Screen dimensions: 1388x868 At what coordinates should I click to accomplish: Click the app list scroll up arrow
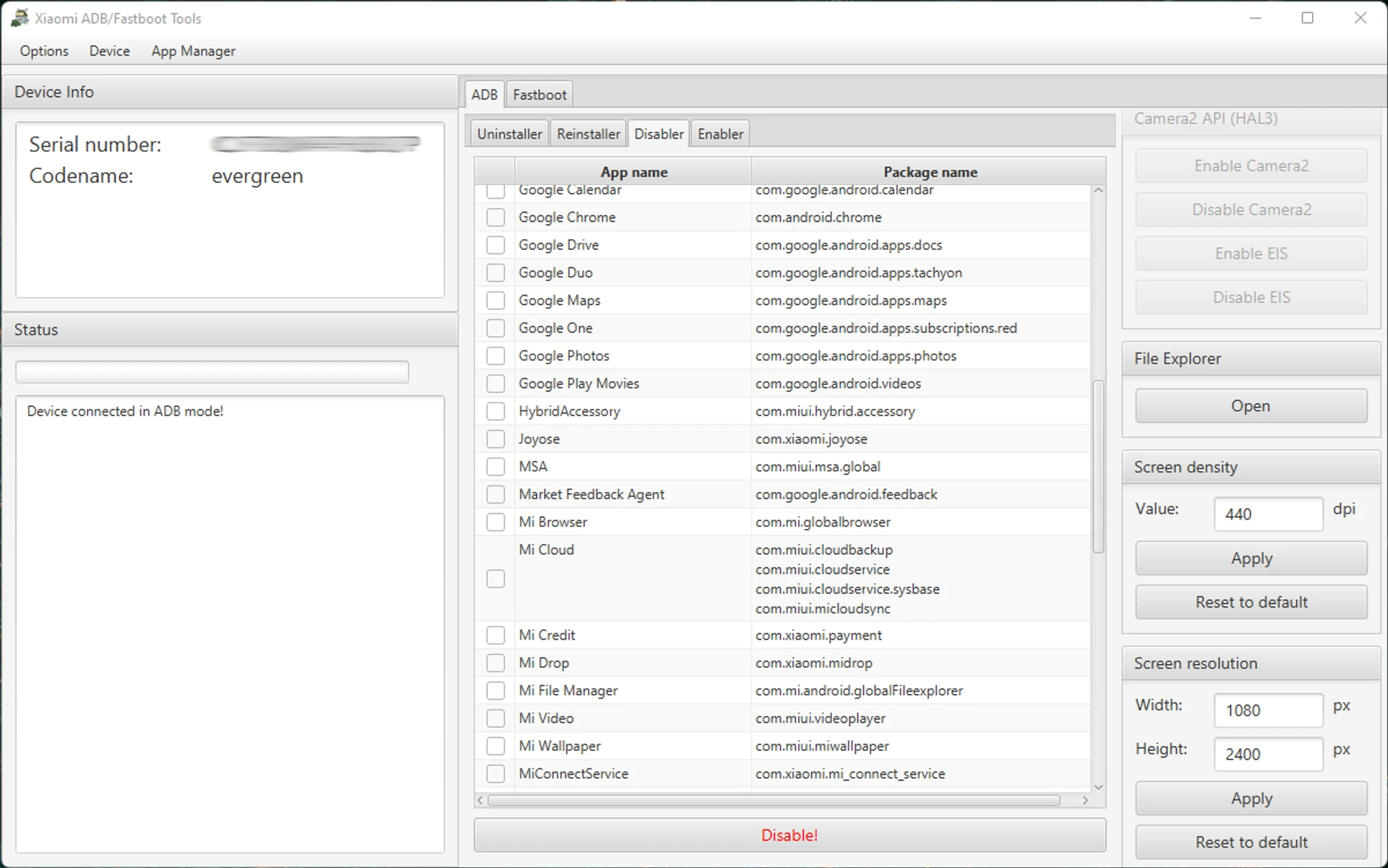[1098, 190]
